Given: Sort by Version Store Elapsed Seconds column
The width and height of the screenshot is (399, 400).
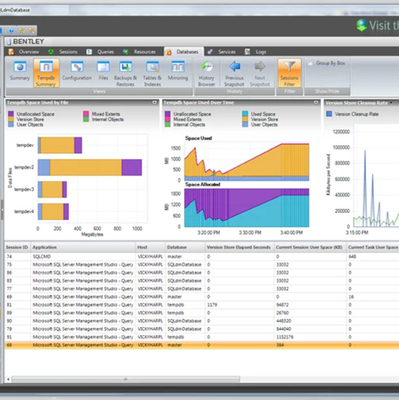Looking at the screenshot, I should (239, 247).
